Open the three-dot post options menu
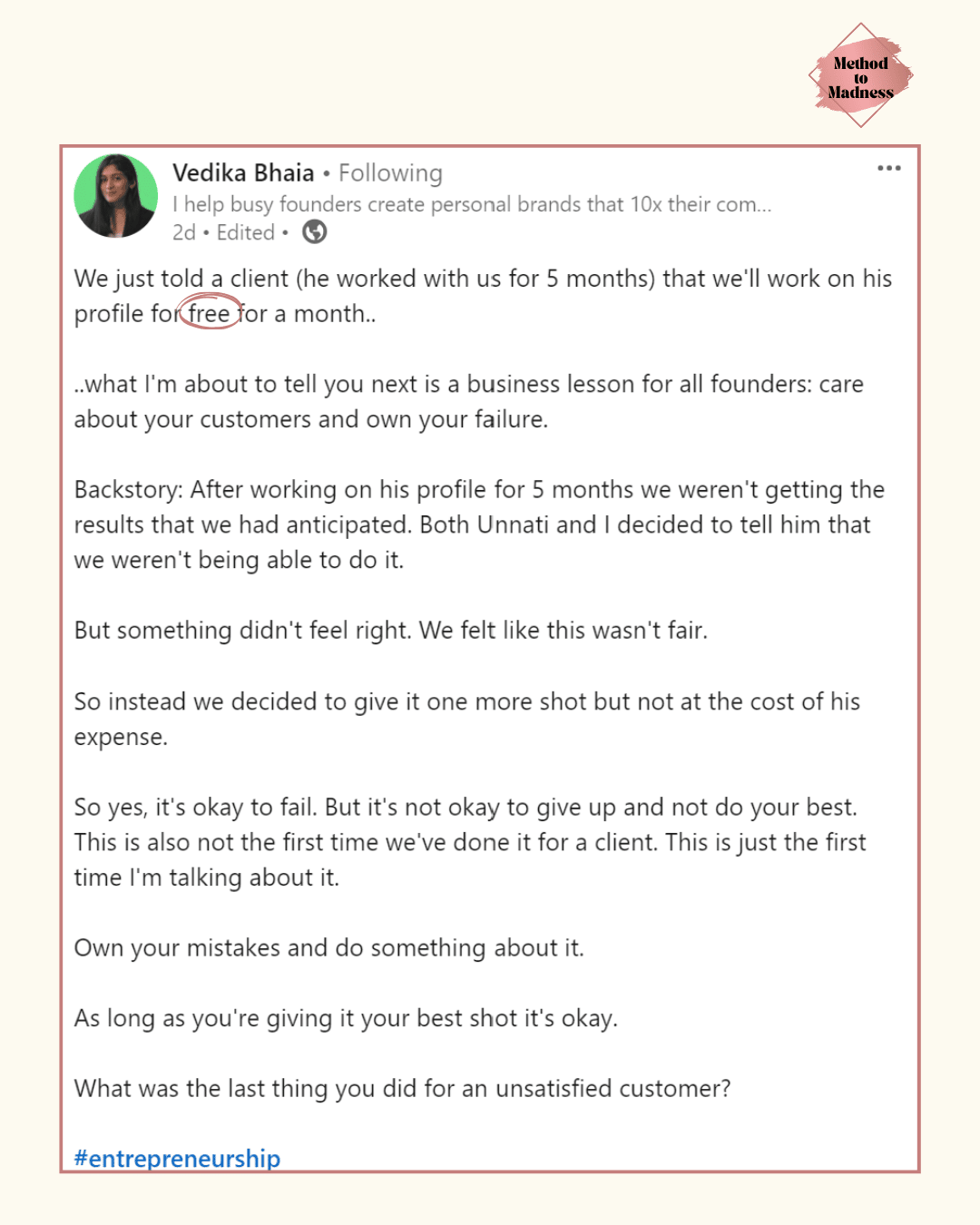The image size is (980, 1225). [x=888, y=169]
